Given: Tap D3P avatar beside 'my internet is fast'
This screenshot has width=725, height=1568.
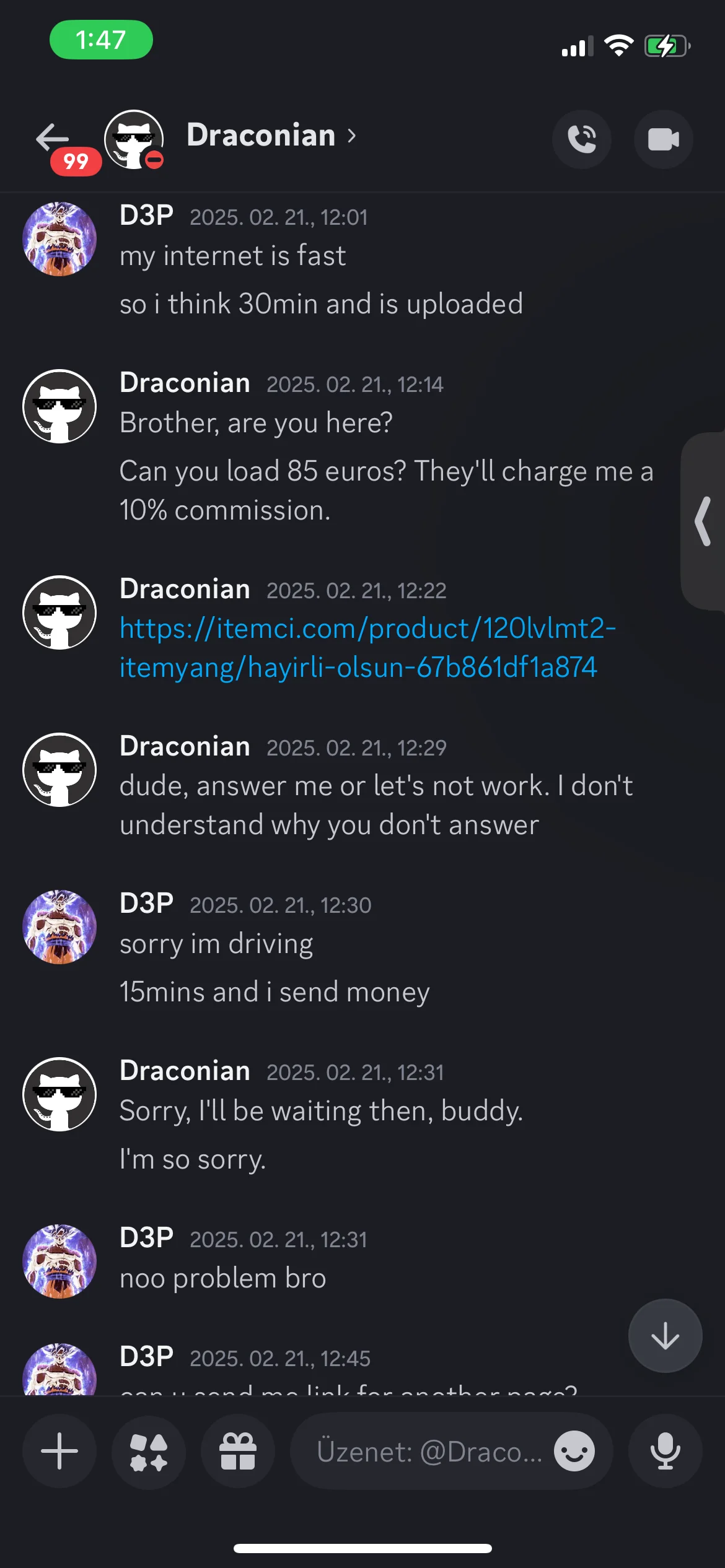Looking at the screenshot, I should coord(59,238).
